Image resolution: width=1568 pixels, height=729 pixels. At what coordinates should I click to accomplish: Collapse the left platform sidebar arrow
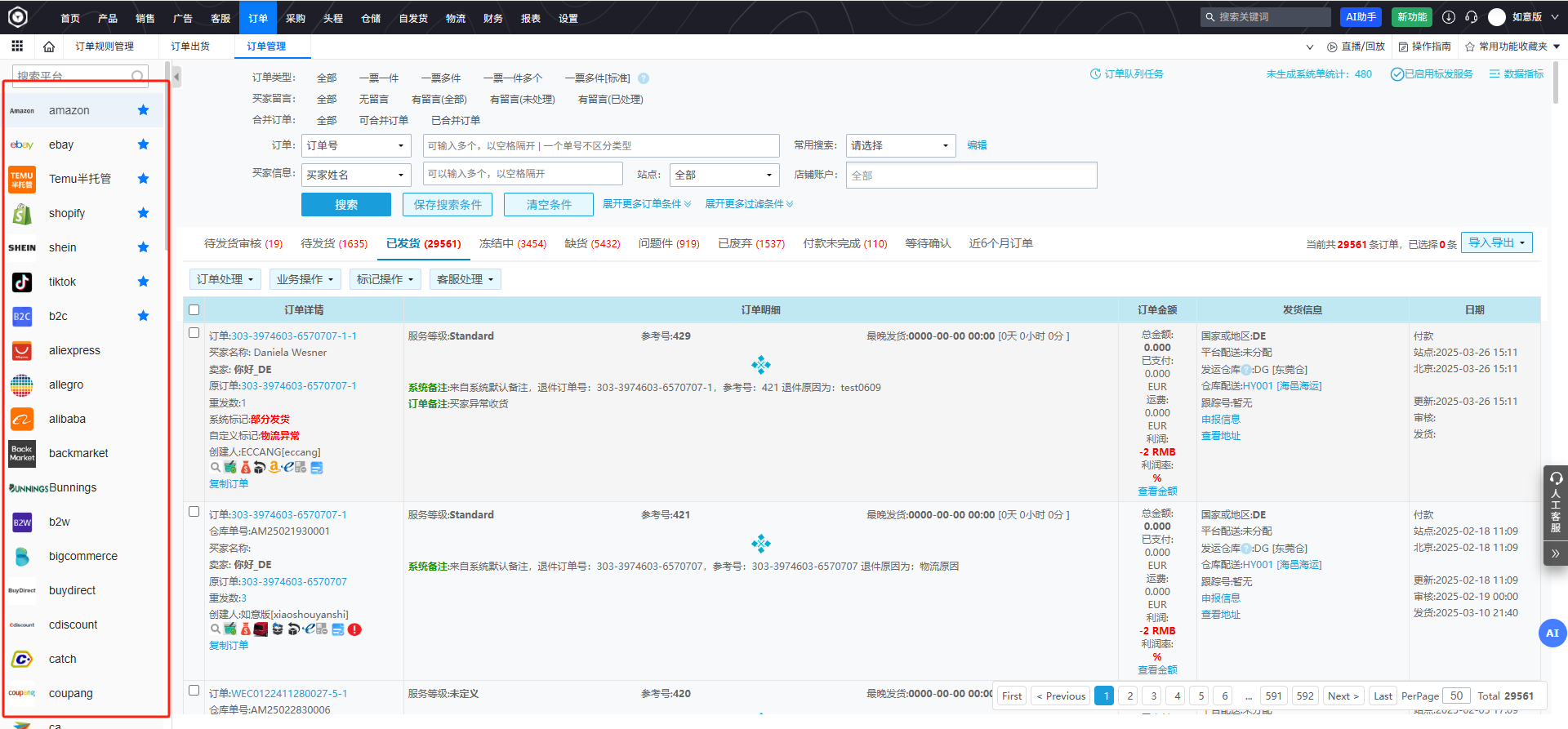176,78
